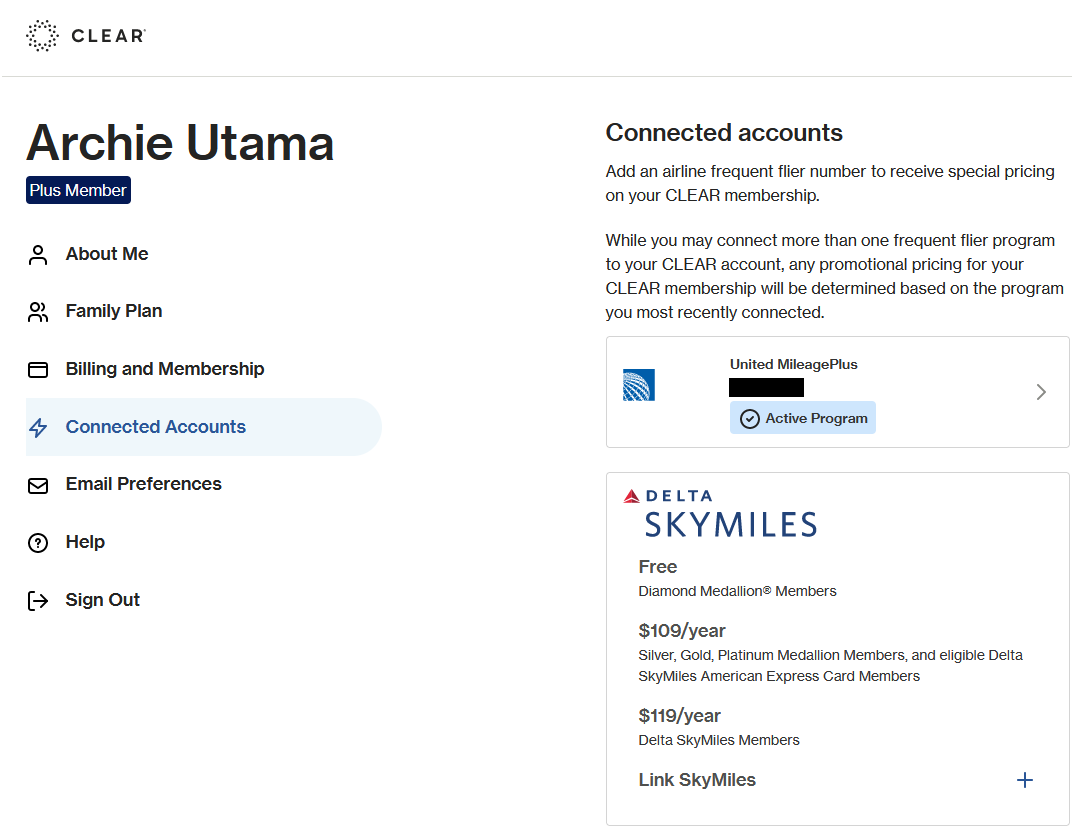This screenshot has height=826, width=1072.
Task: Click the CLEAR logo in the header
Action: pos(86,35)
